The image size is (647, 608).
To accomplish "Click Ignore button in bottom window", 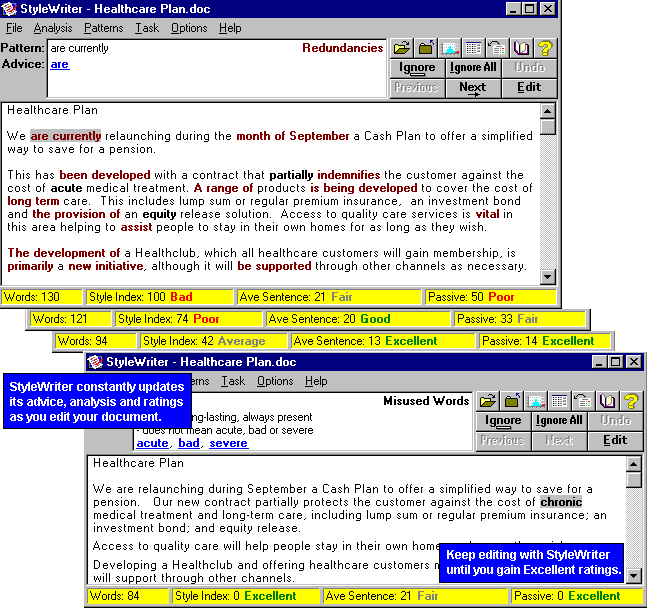I will pos(503,421).
